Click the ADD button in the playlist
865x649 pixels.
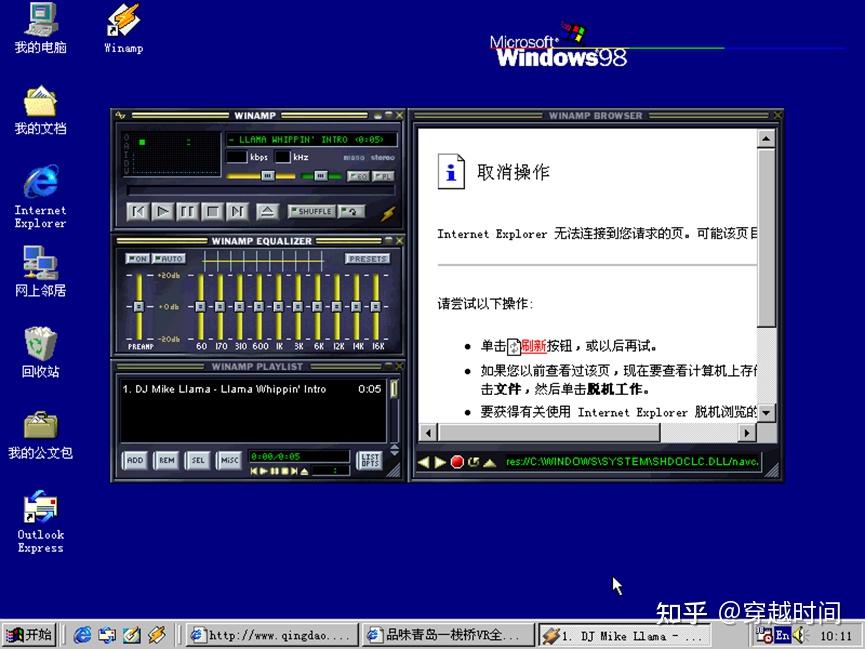(x=135, y=460)
